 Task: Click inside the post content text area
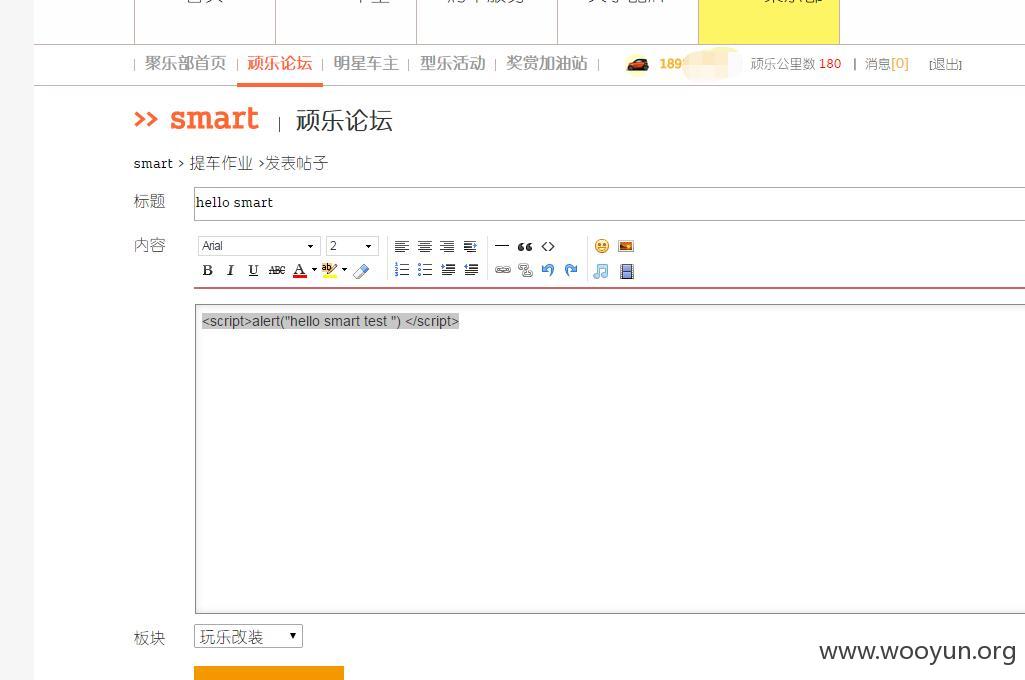click(610, 458)
